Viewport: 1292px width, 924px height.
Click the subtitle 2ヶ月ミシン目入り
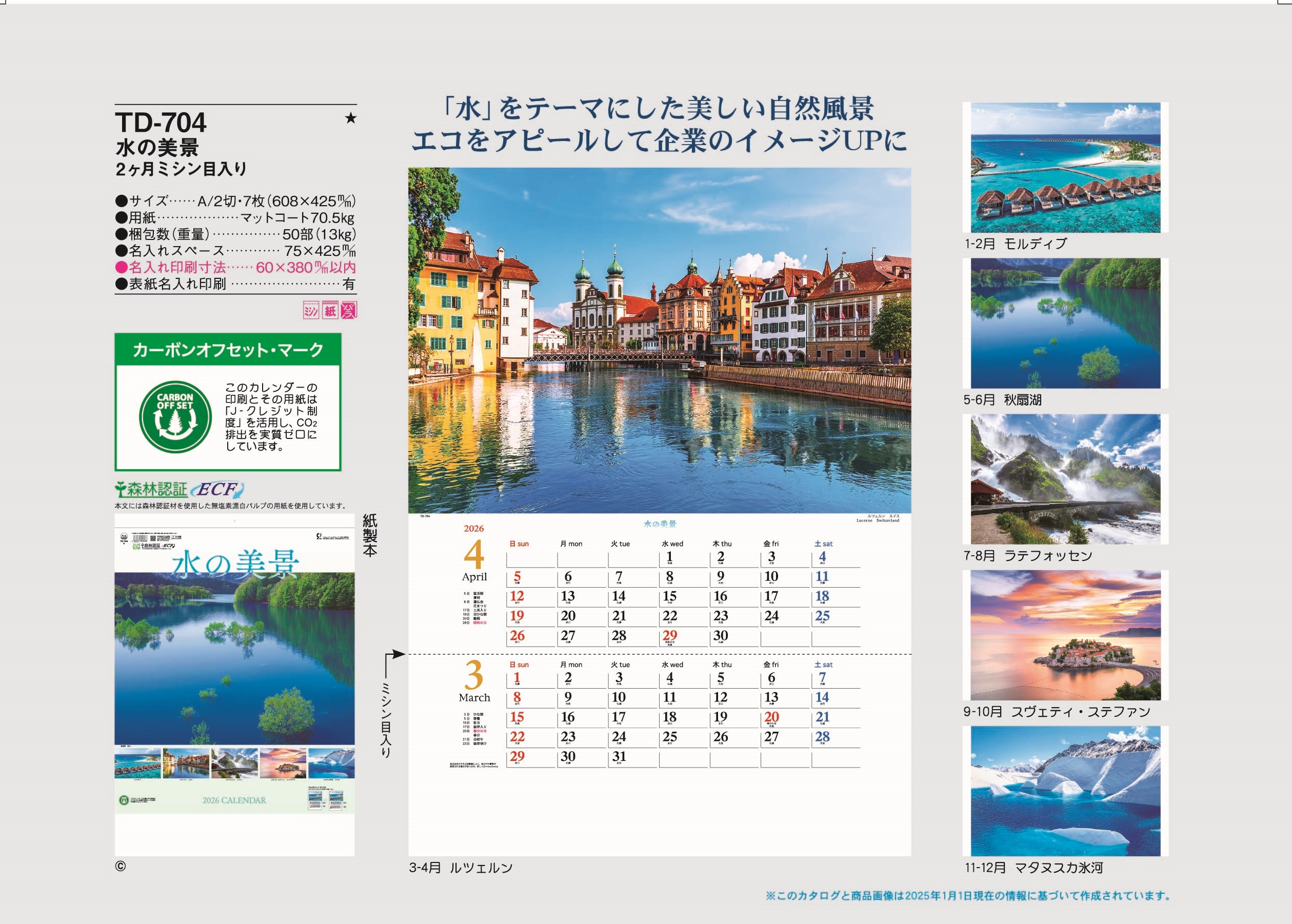pyautogui.click(x=181, y=169)
